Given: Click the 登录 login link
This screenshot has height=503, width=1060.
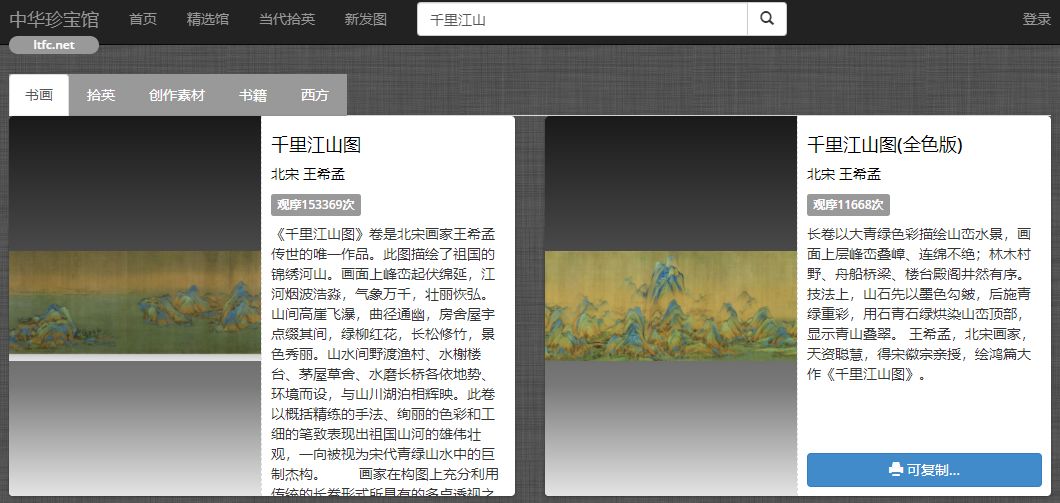Looking at the screenshot, I should pyautogui.click(x=1036, y=19).
